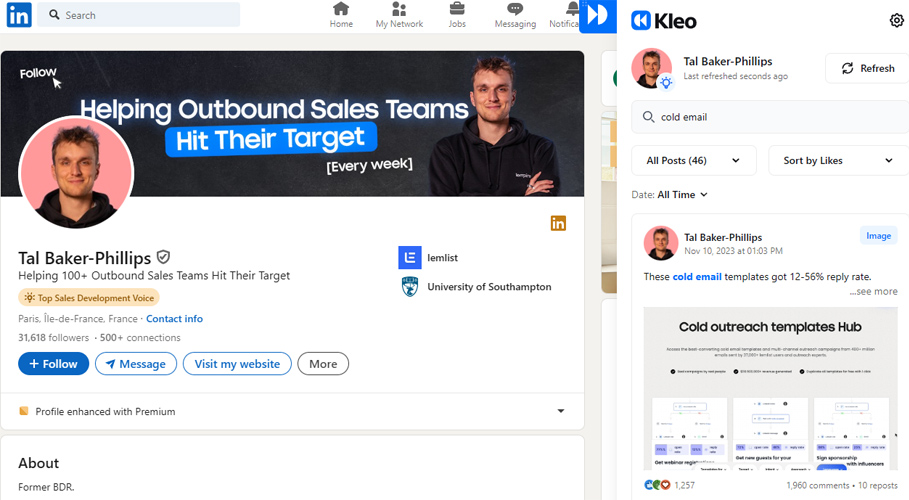Open the Messaging chat bubble icon
Image resolution: width=909 pixels, height=500 pixels.
[515, 9]
